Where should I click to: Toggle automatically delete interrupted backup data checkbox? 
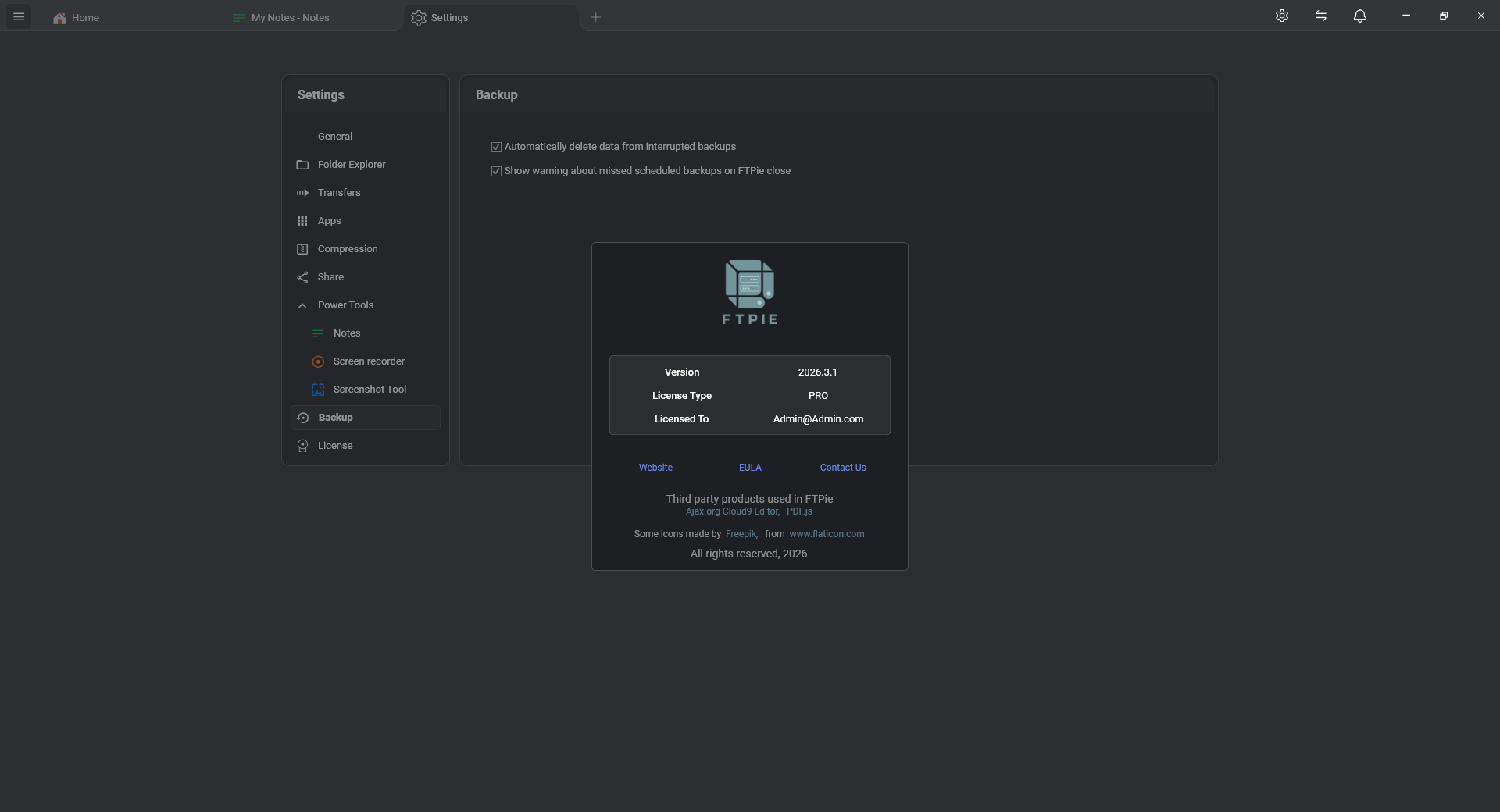496,147
